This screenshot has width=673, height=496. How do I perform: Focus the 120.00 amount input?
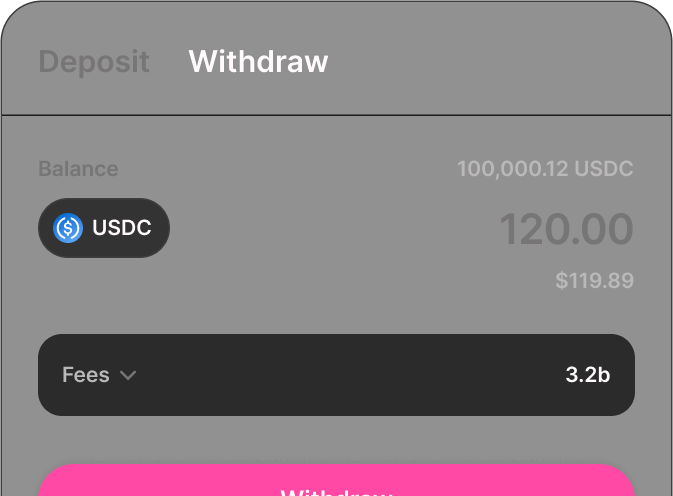point(567,229)
